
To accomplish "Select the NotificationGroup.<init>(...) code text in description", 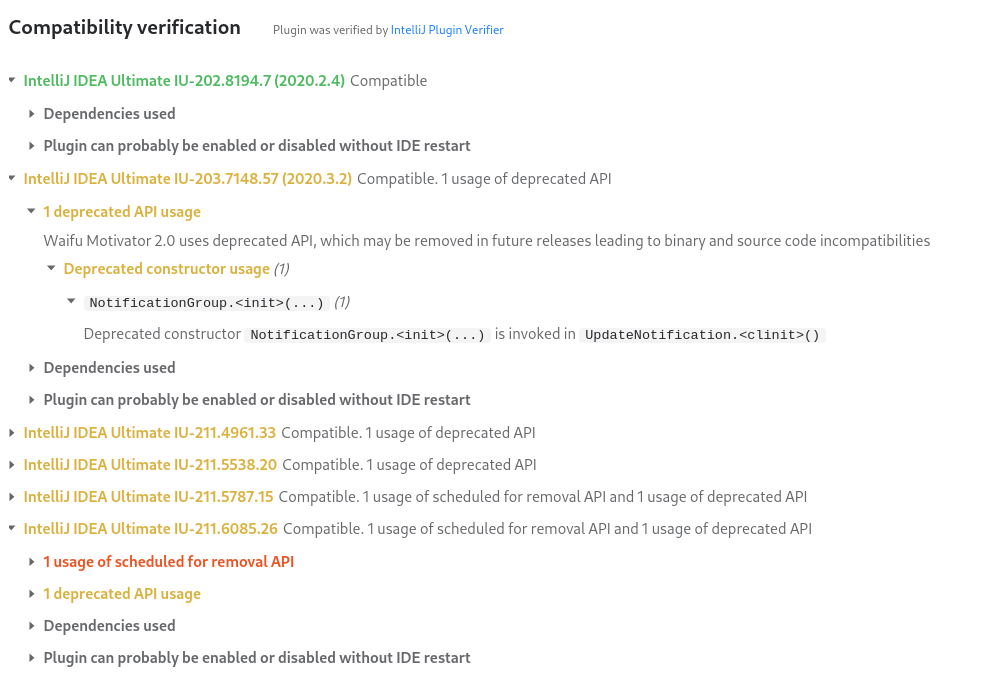I will point(367,335).
